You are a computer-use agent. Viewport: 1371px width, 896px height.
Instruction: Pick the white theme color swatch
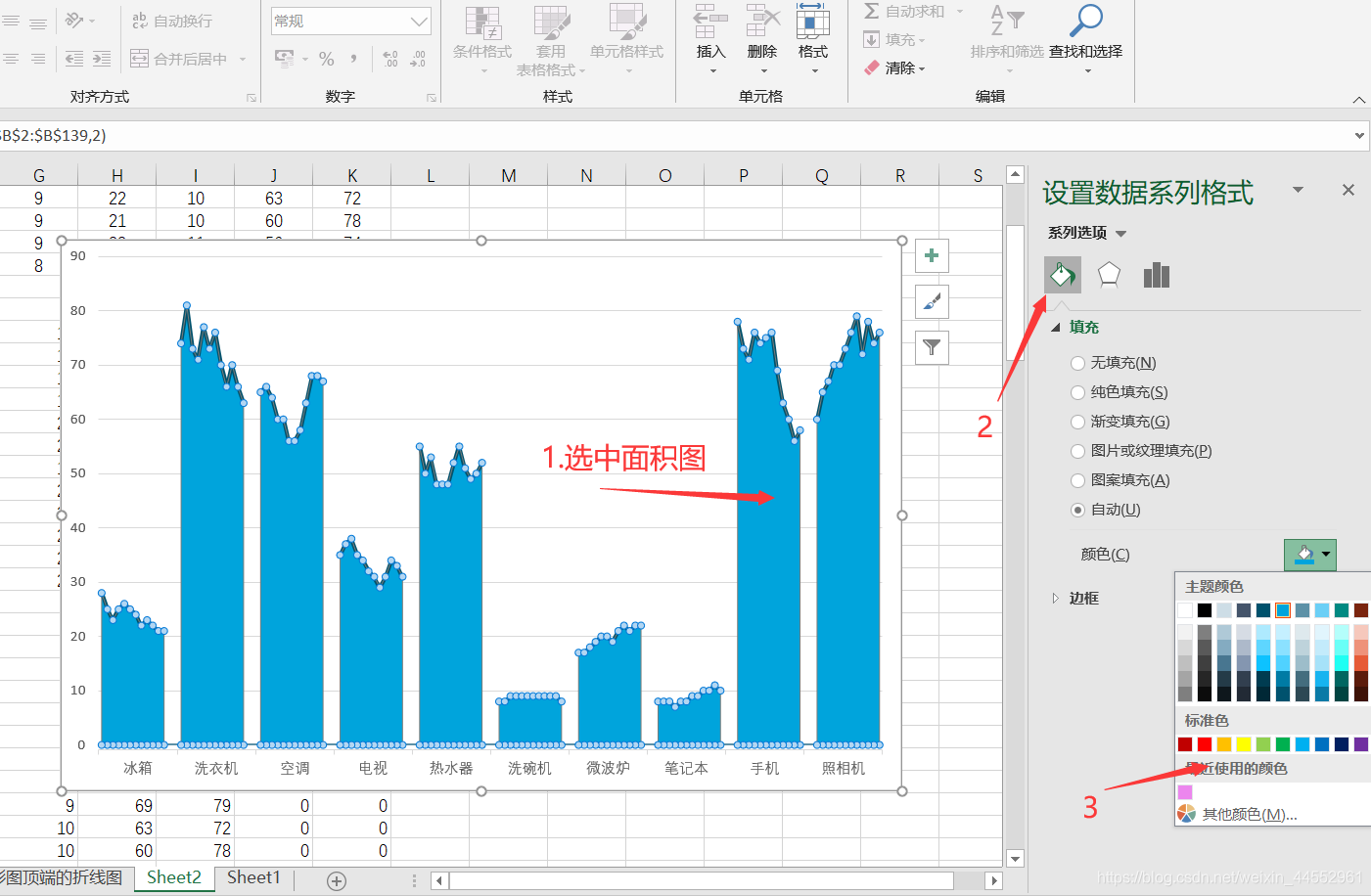1185,610
